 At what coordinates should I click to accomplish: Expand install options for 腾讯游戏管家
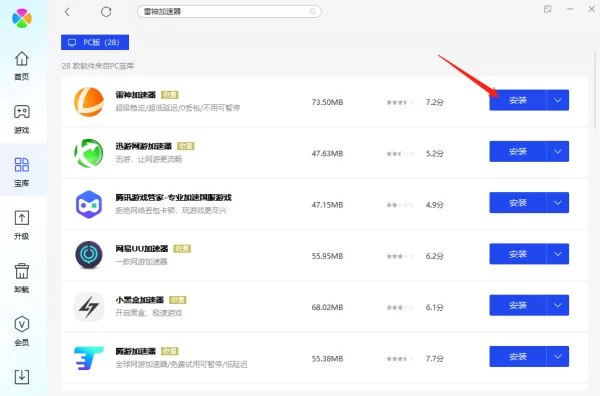click(558, 203)
